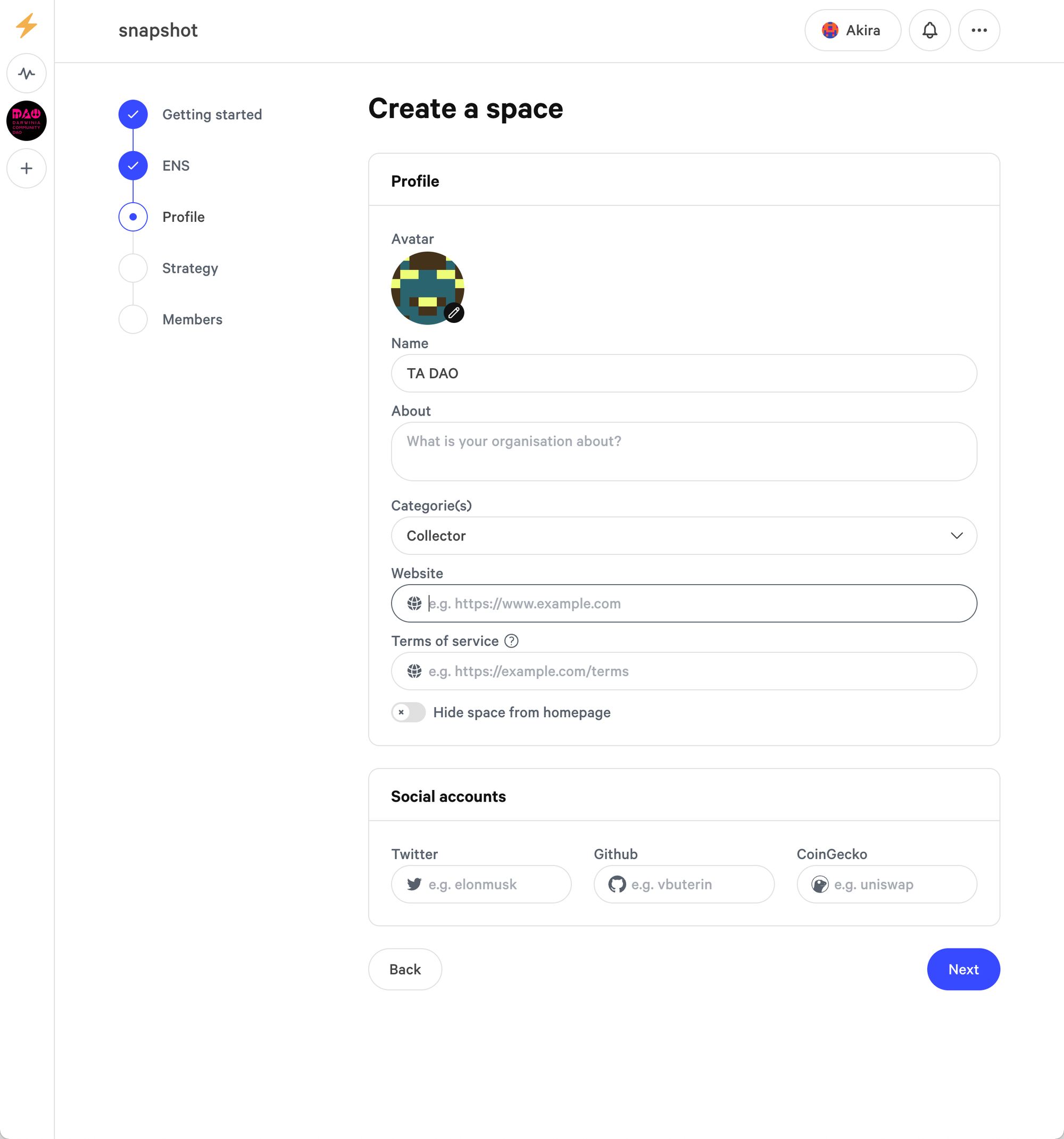Select the Members step in sidebar
Screen dimensions: 1064x1139
(x=192, y=319)
